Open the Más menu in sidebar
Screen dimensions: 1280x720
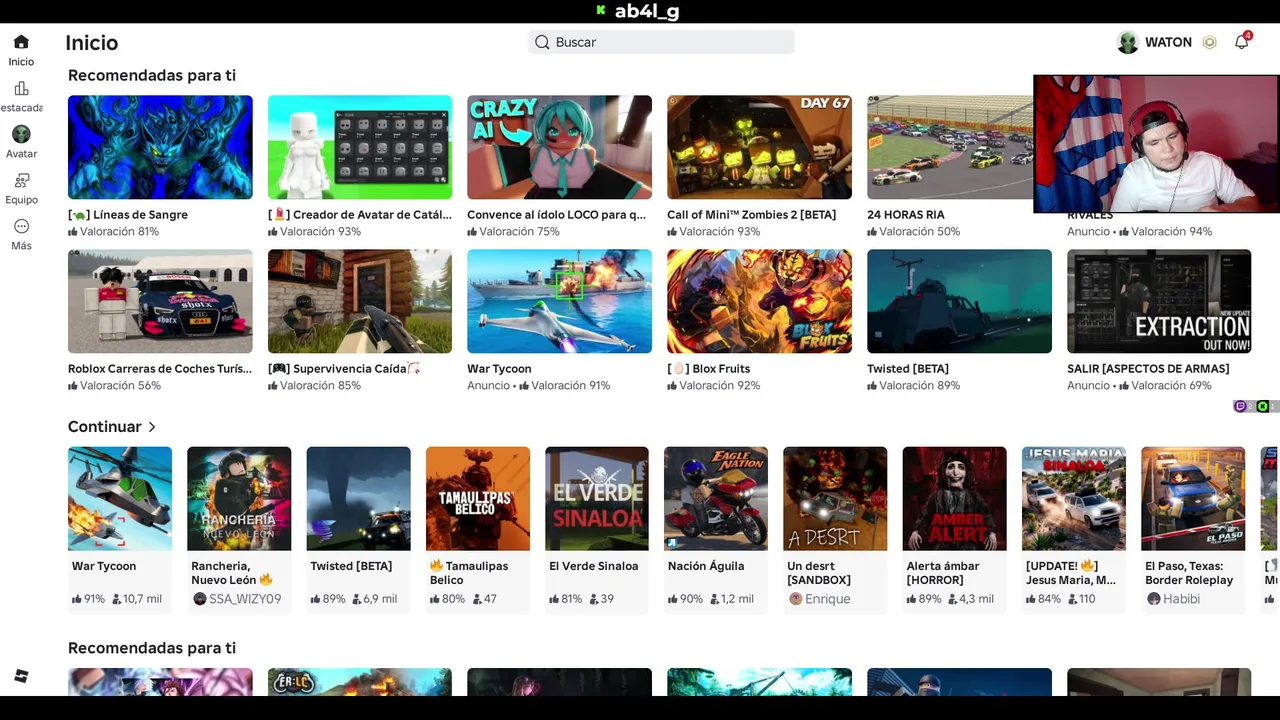pyautogui.click(x=21, y=227)
